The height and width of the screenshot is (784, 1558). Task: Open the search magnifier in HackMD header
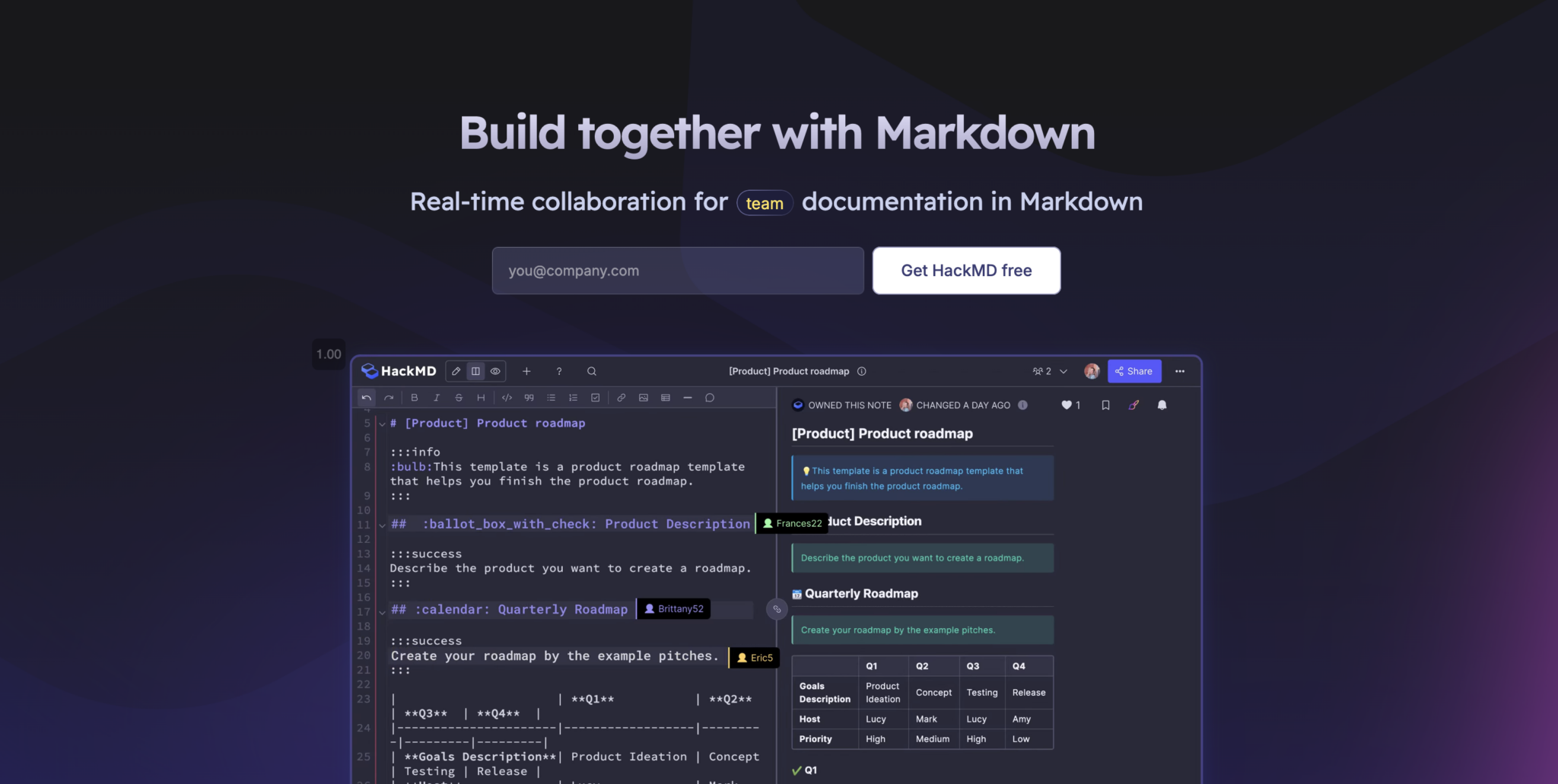click(592, 371)
